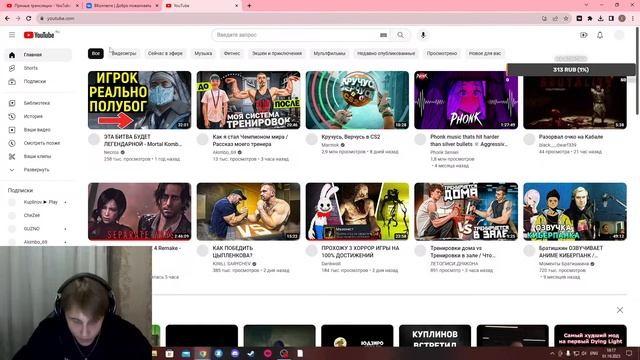The width and height of the screenshot is (640, 360).
Task: Select the Сейчас в эфире chip
Action: tap(165, 53)
